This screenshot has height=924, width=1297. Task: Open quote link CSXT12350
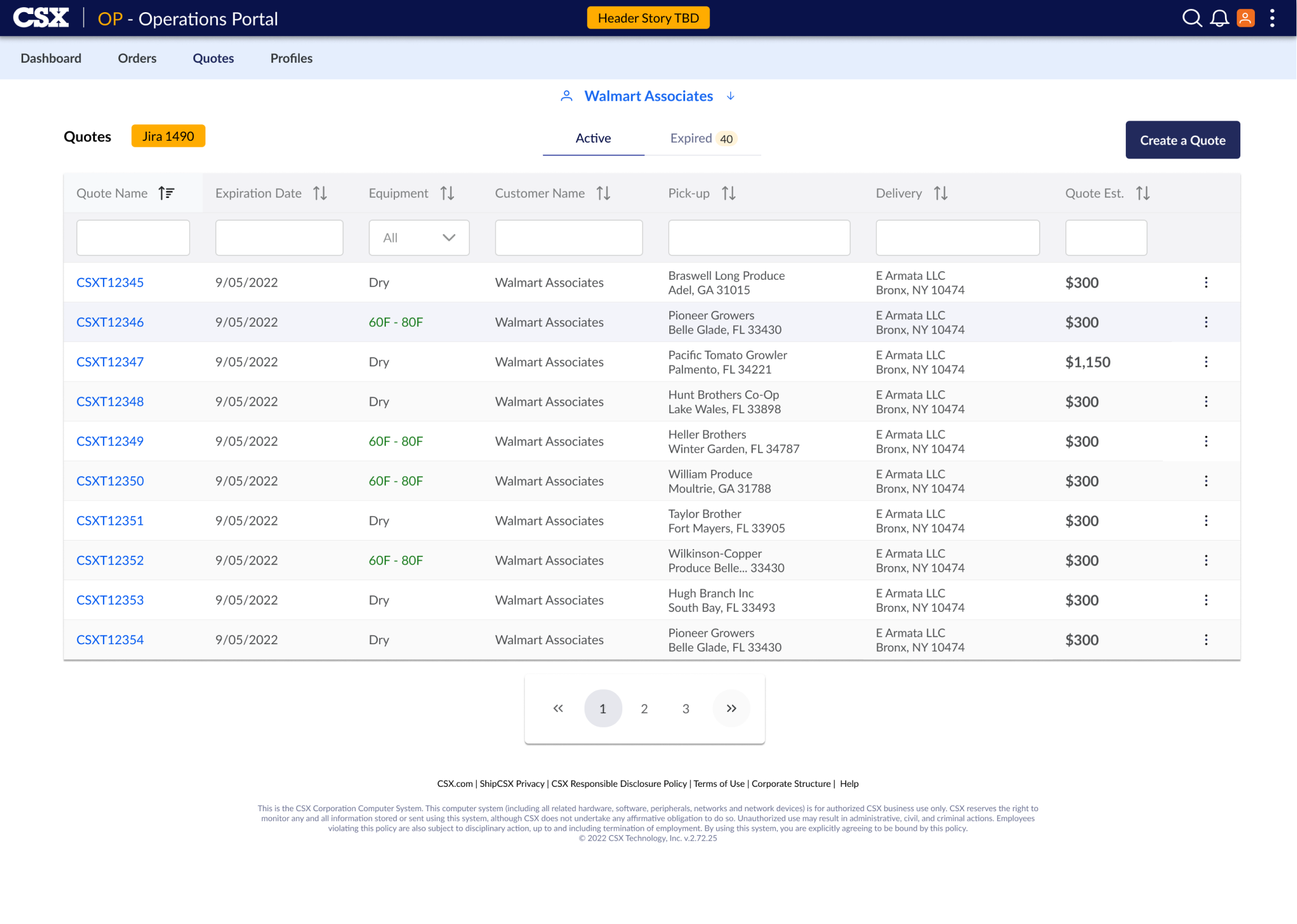(110, 481)
